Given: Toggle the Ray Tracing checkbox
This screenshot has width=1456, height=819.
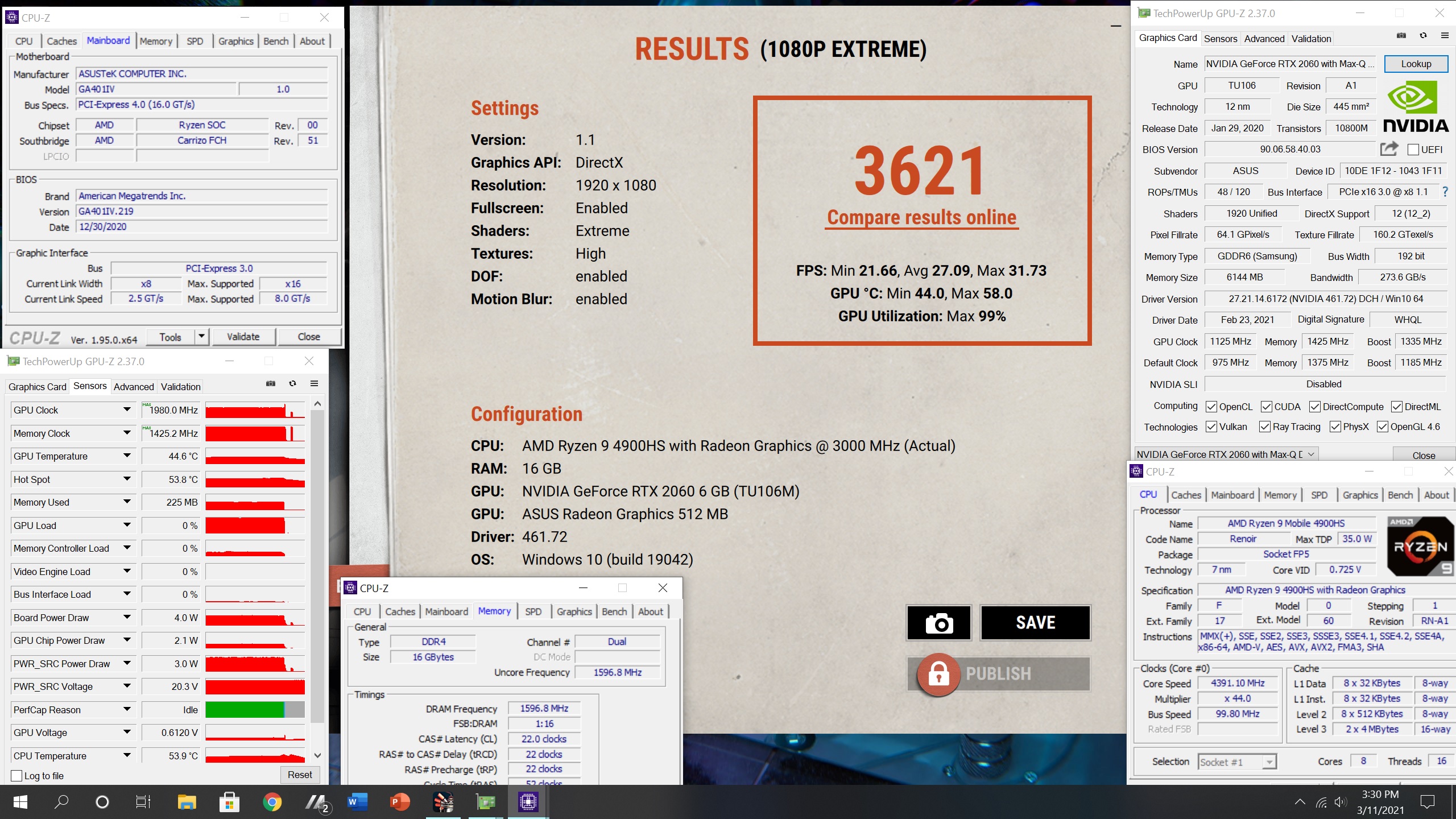Looking at the screenshot, I should (1265, 427).
